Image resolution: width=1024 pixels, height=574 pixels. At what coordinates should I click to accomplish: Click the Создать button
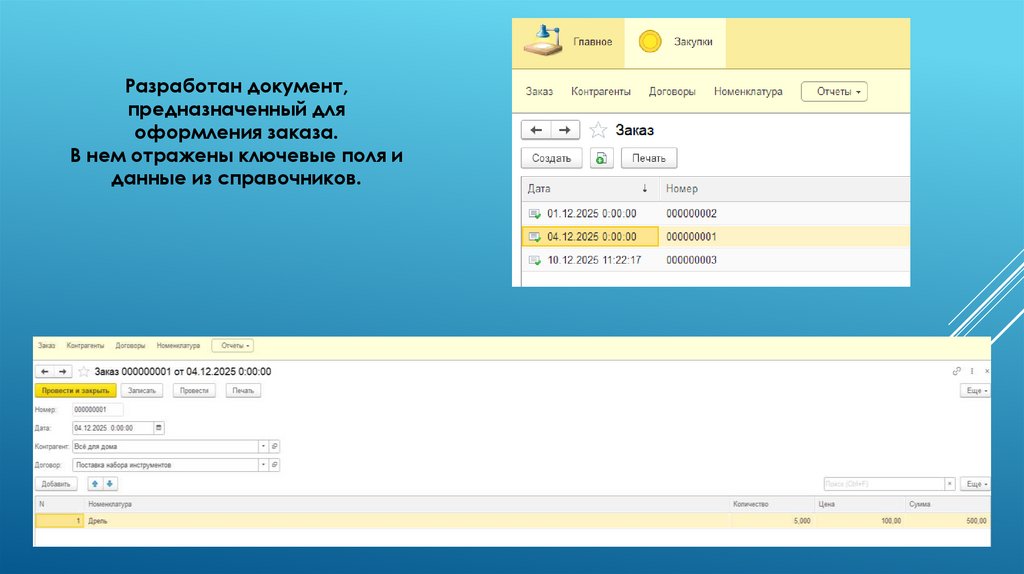551,158
